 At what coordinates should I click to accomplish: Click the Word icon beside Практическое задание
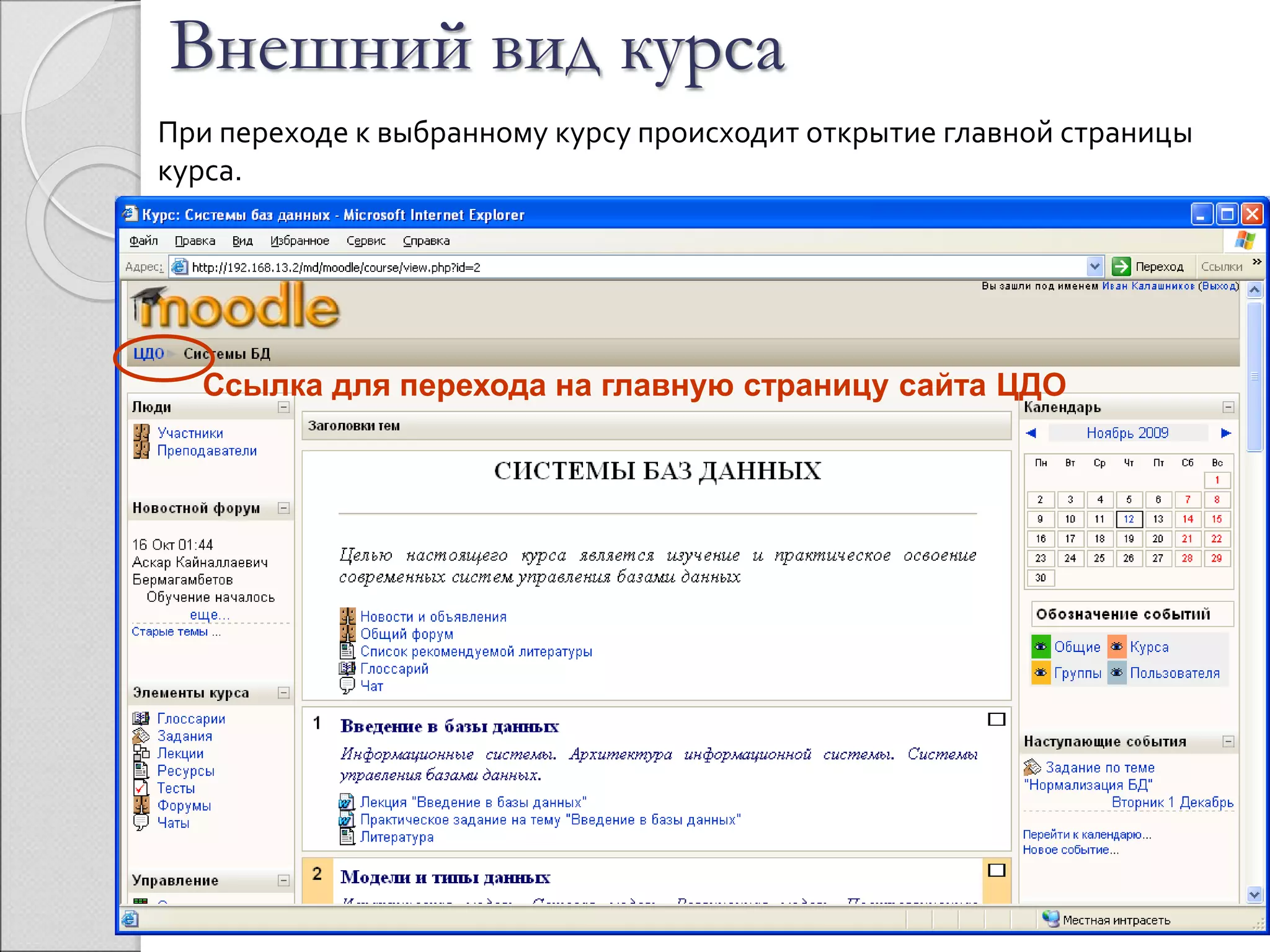tap(347, 819)
